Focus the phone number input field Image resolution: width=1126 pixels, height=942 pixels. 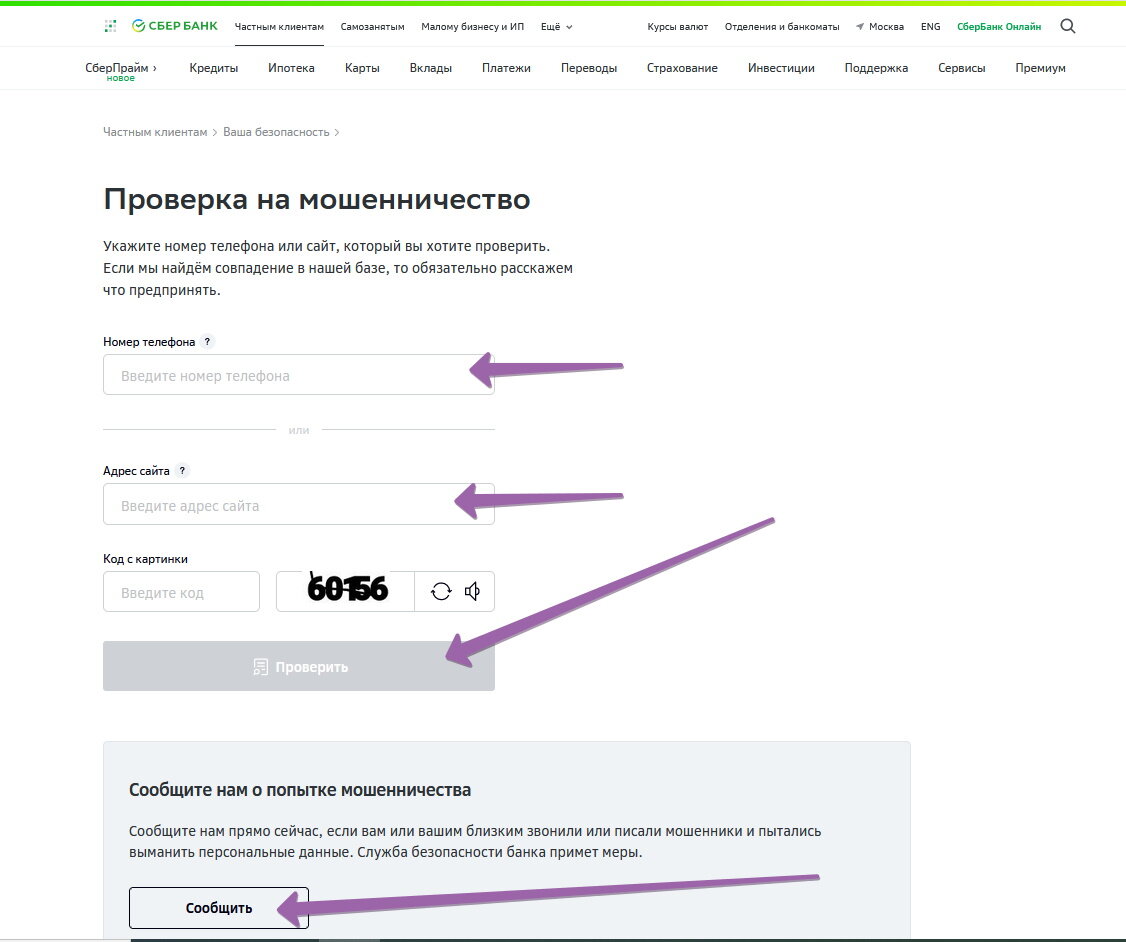[299, 375]
